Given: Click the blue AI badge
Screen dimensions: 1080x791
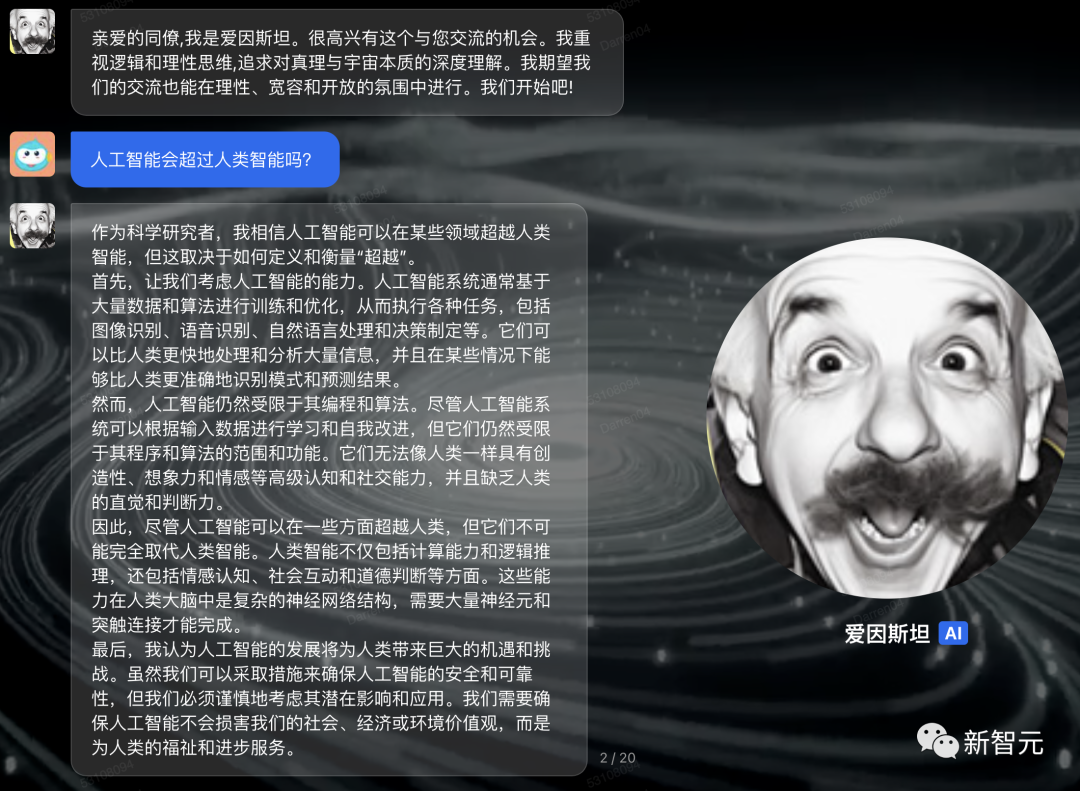Looking at the screenshot, I should (x=953, y=633).
